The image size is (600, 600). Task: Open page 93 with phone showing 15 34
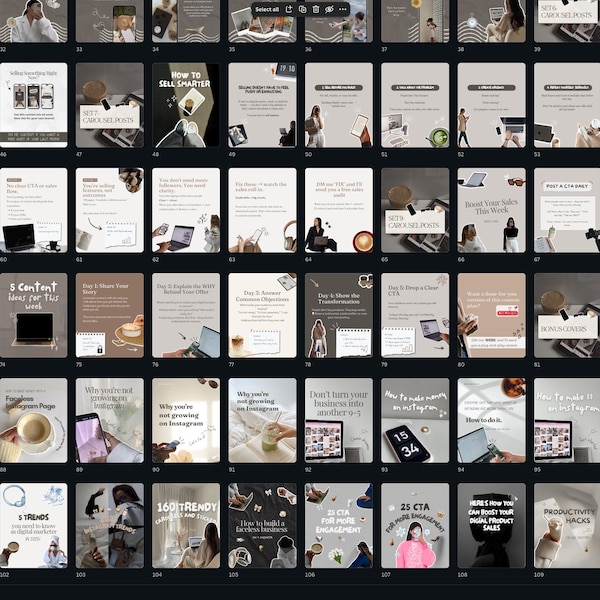(415, 421)
